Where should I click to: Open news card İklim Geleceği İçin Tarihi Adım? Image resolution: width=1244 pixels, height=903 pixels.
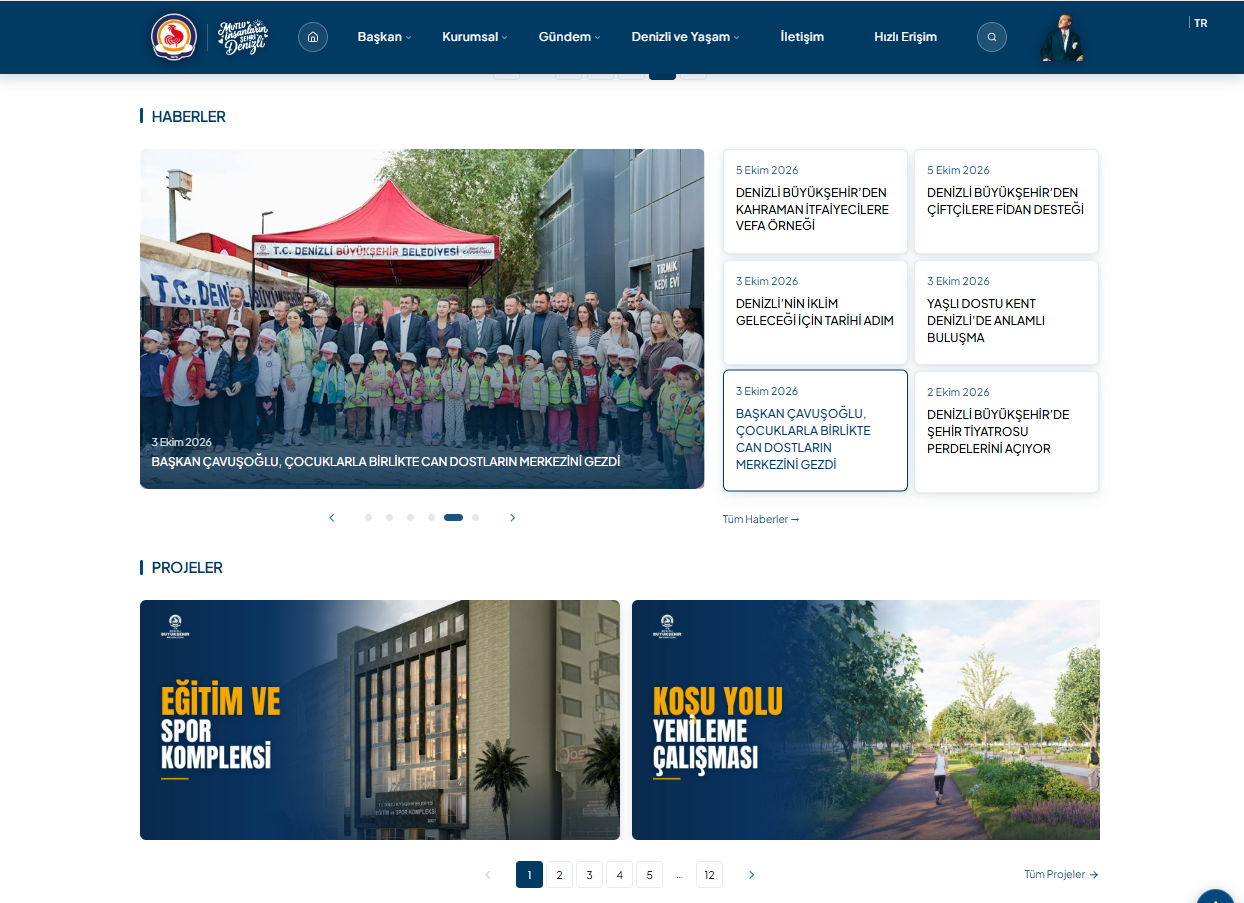(815, 312)
